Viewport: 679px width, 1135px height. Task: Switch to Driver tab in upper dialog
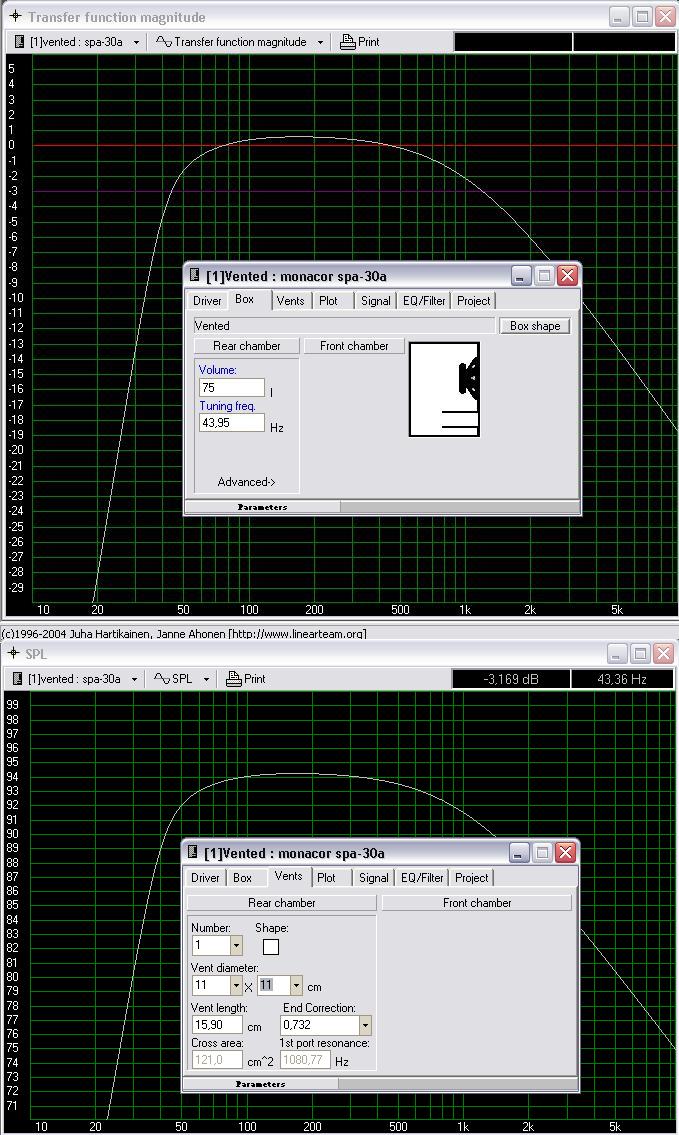(207, 300)
